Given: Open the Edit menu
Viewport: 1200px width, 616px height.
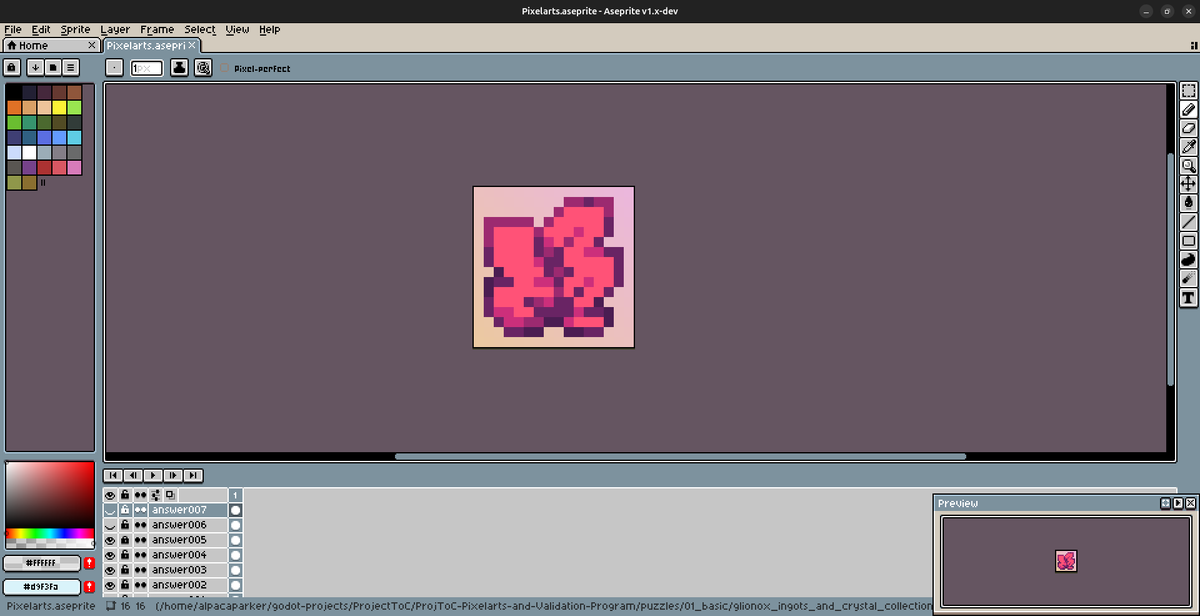Looking at the screenshot, I should 41,29.
